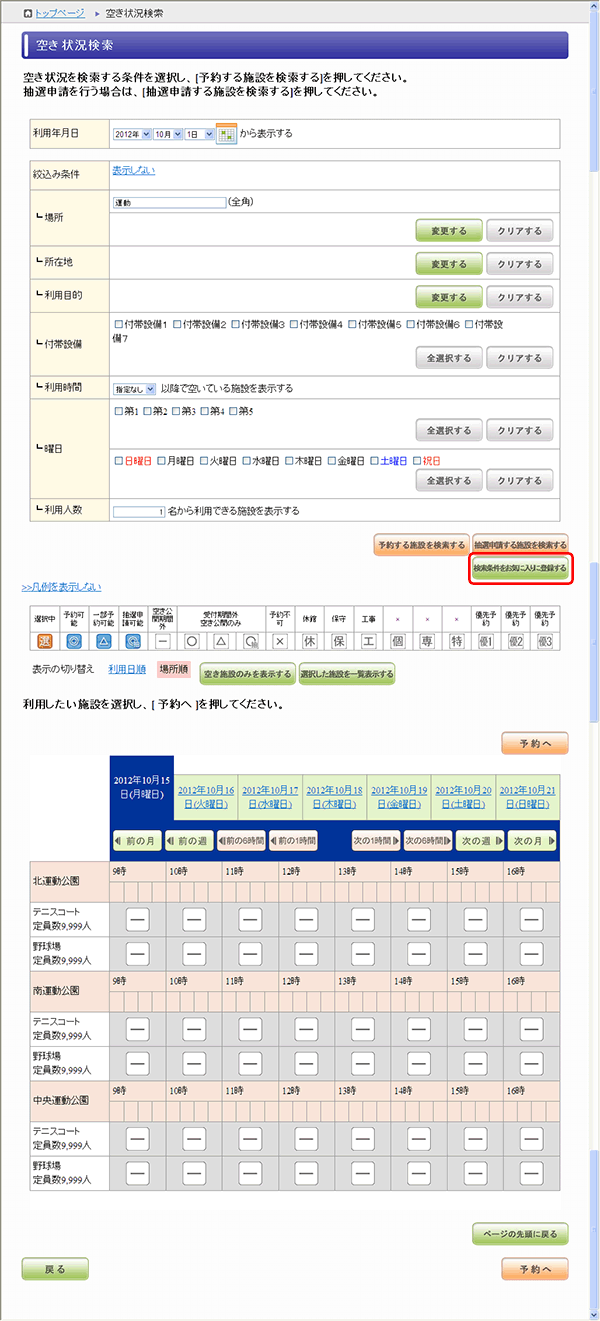Click the 優1 priority legend icon
Image resolution: width=600 pixels, height=1321 pixels.
[x=486, y=640]
